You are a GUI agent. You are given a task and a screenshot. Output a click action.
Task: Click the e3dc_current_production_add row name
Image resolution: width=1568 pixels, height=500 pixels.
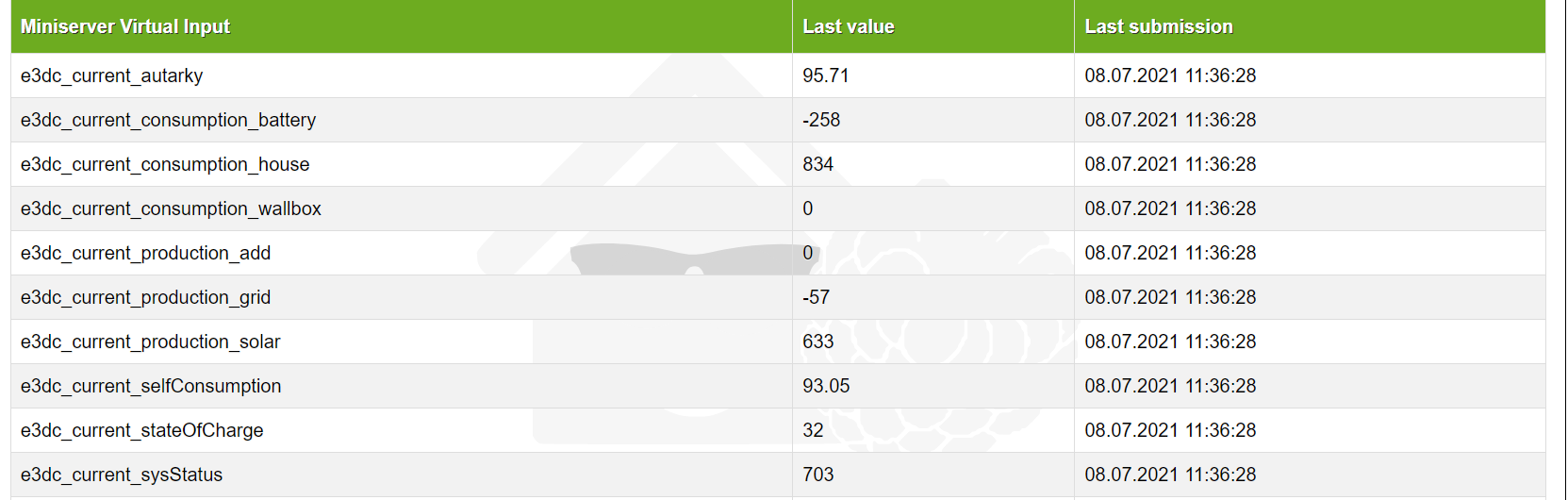[x=145, y=253]
